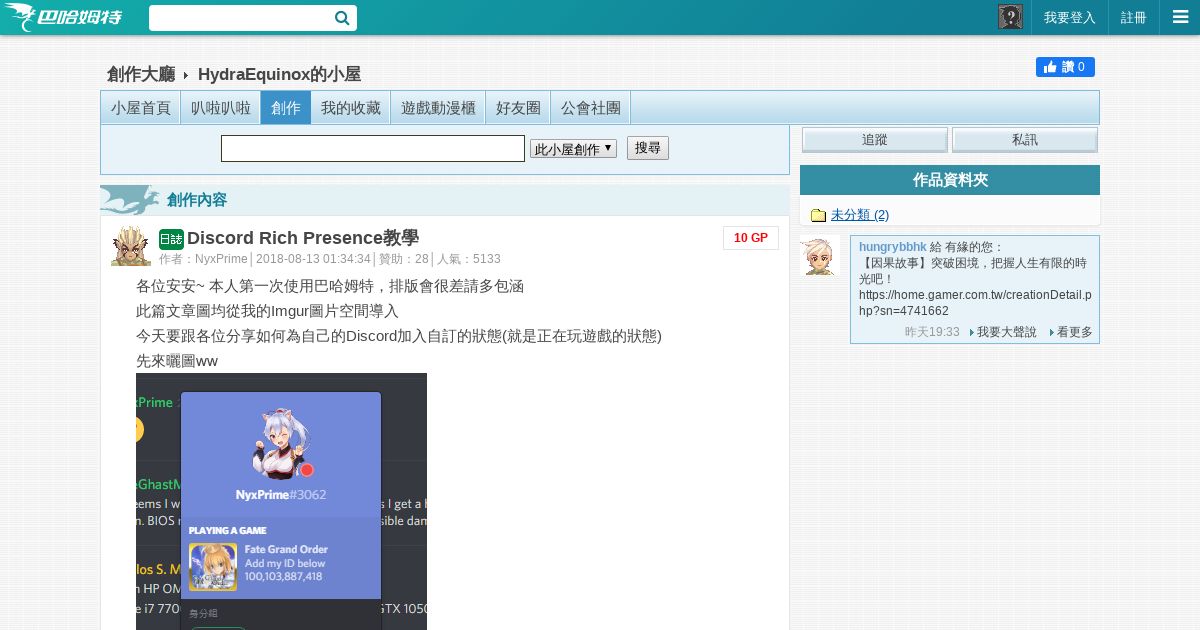Click the 搜尋 button
Image resolution: width=1200 pixels, height=630 pixels.
coord(648,148)
